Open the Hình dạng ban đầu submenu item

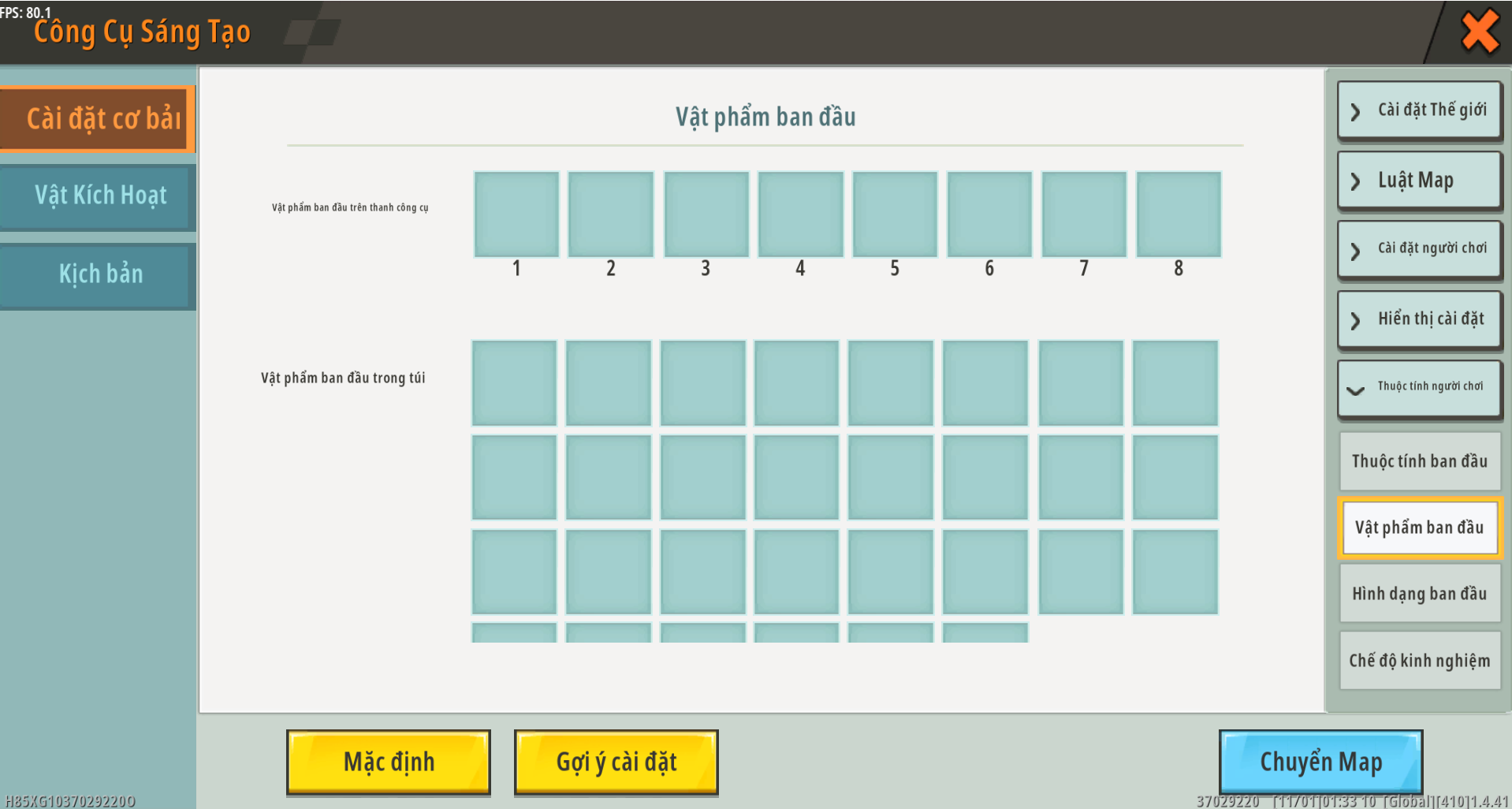1419,594
